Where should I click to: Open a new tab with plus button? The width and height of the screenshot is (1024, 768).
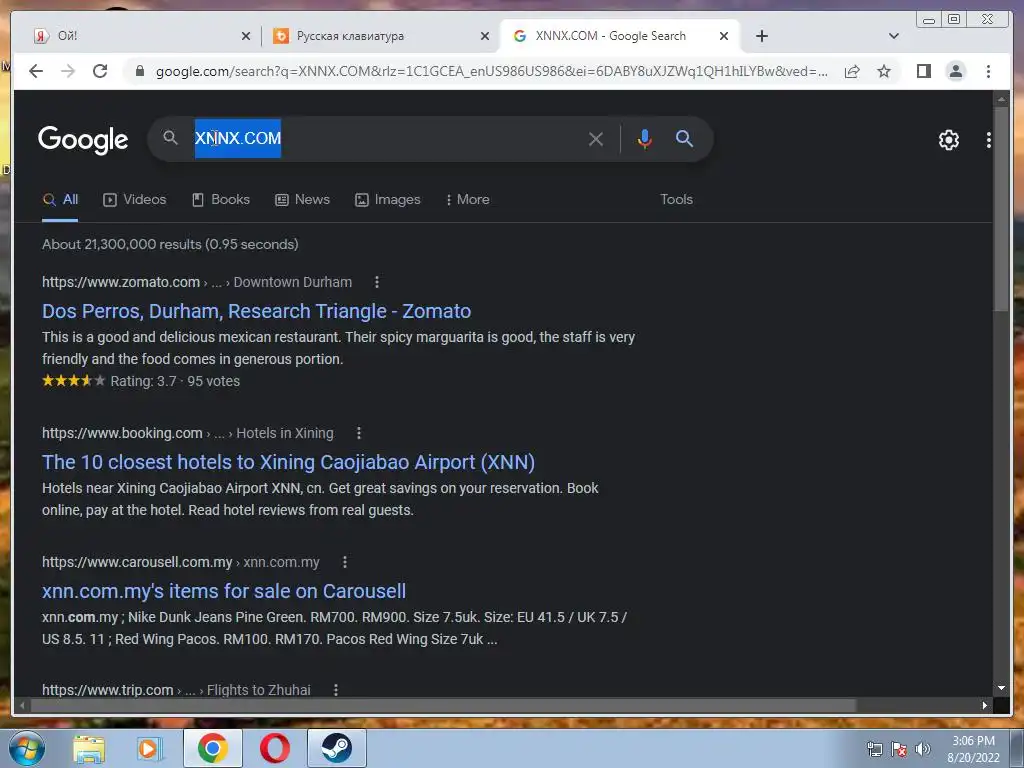tap(761, 36)
